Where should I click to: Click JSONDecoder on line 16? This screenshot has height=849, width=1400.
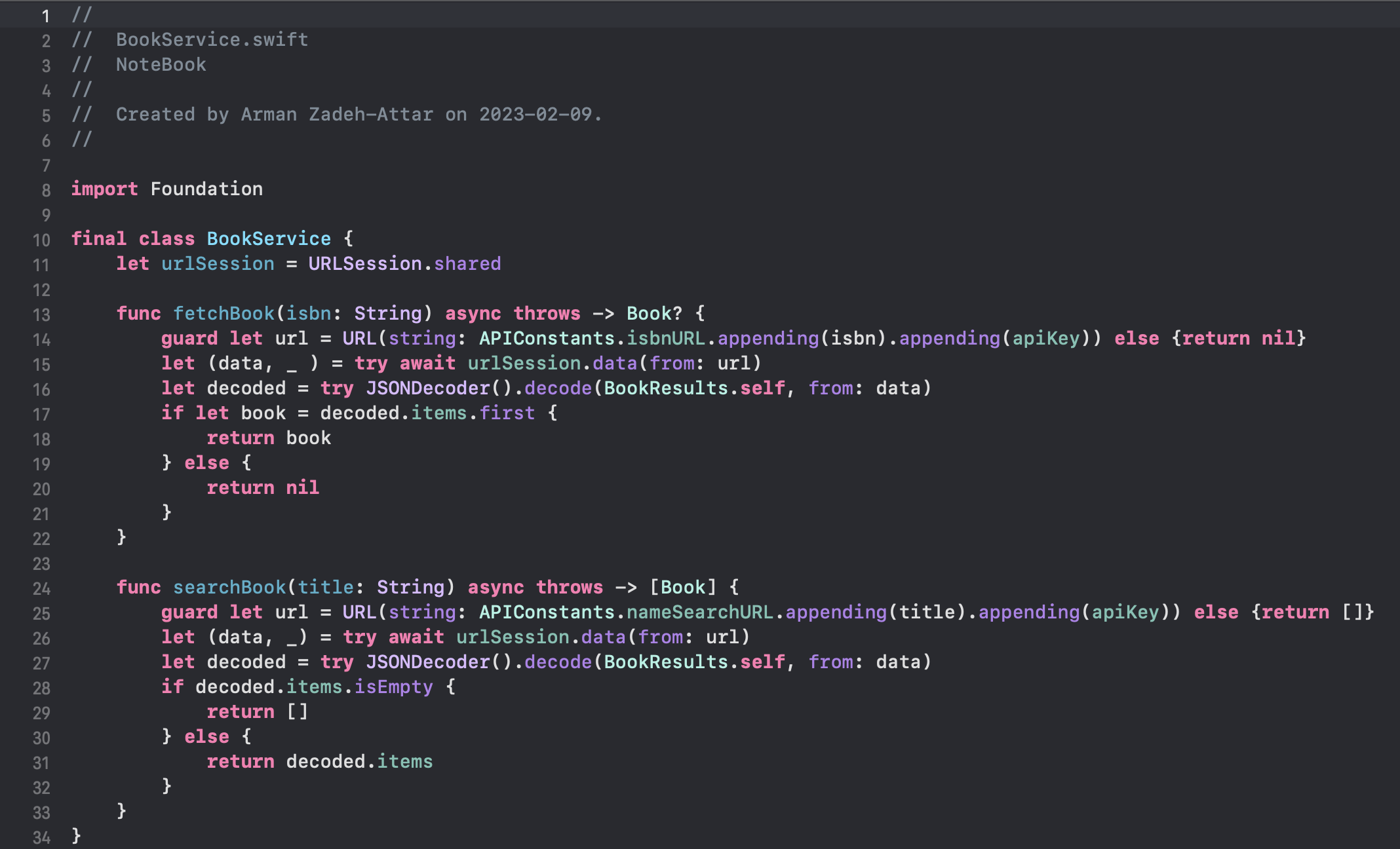[427, 388]
